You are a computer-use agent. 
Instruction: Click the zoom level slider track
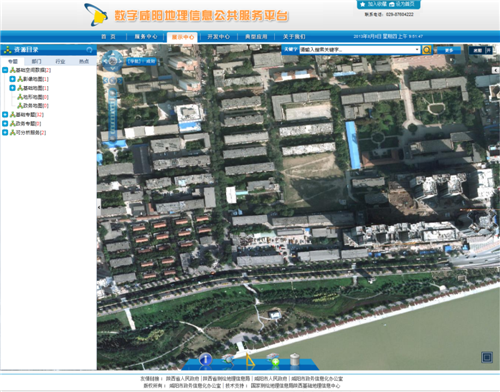(x=113, y=115)
